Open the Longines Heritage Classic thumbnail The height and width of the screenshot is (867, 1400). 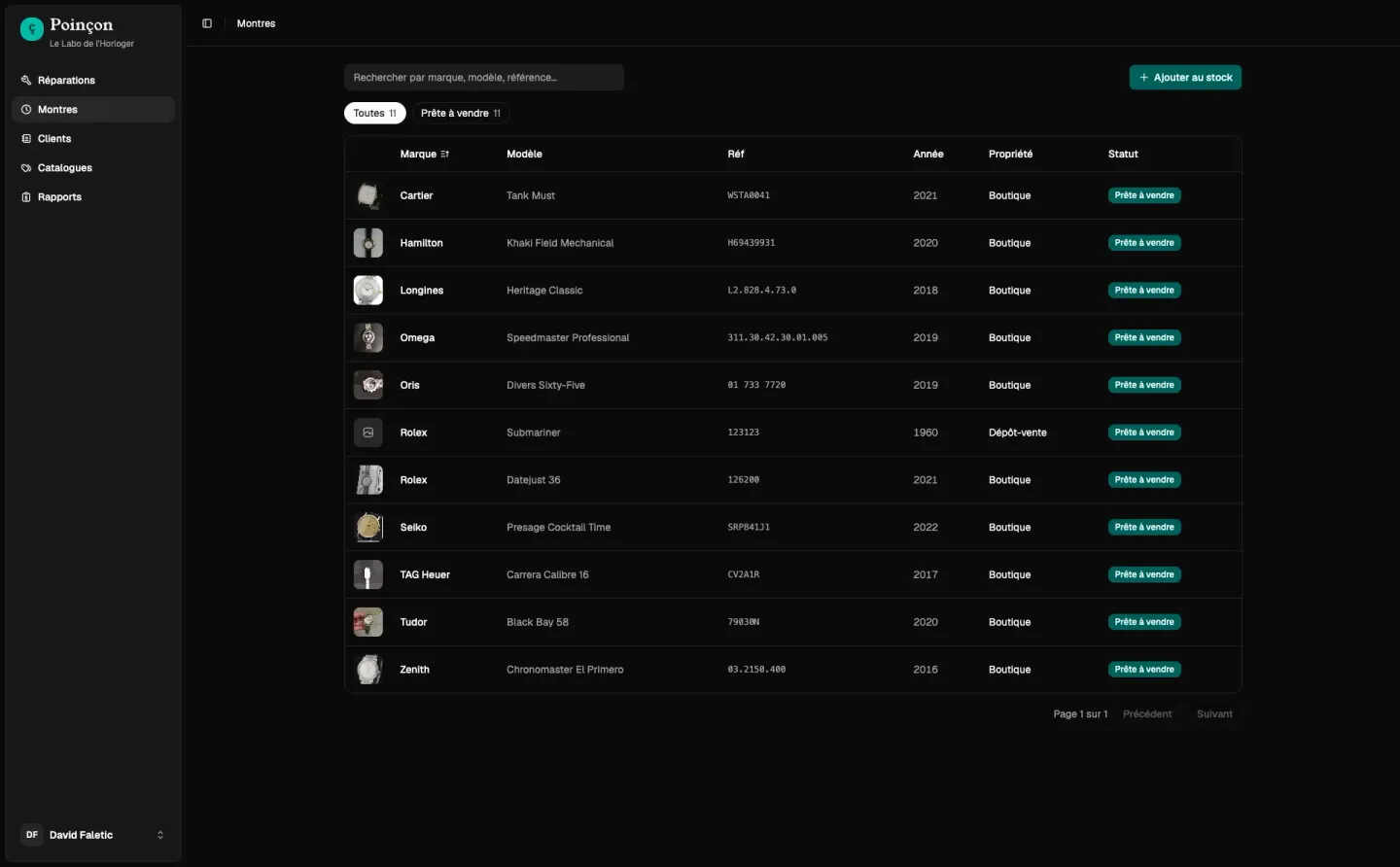point(368,291)
